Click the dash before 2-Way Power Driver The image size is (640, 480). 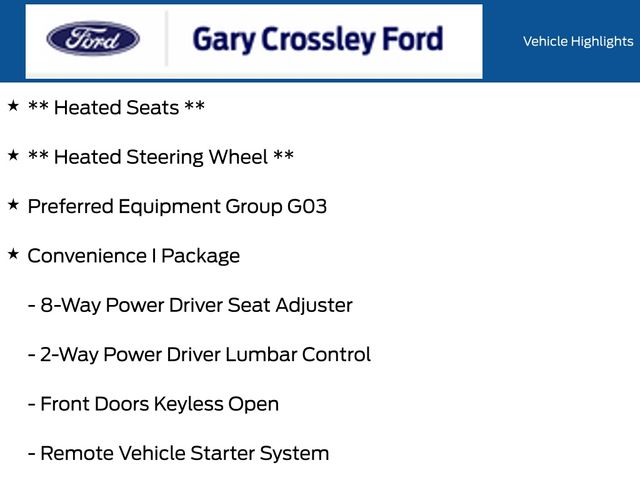click(32, 355)
